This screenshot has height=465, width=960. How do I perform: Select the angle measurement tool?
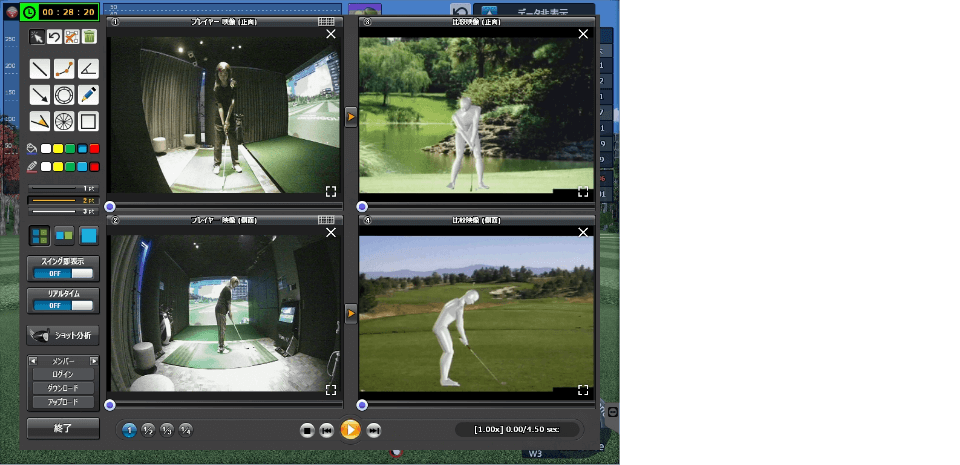click(89, 69)
